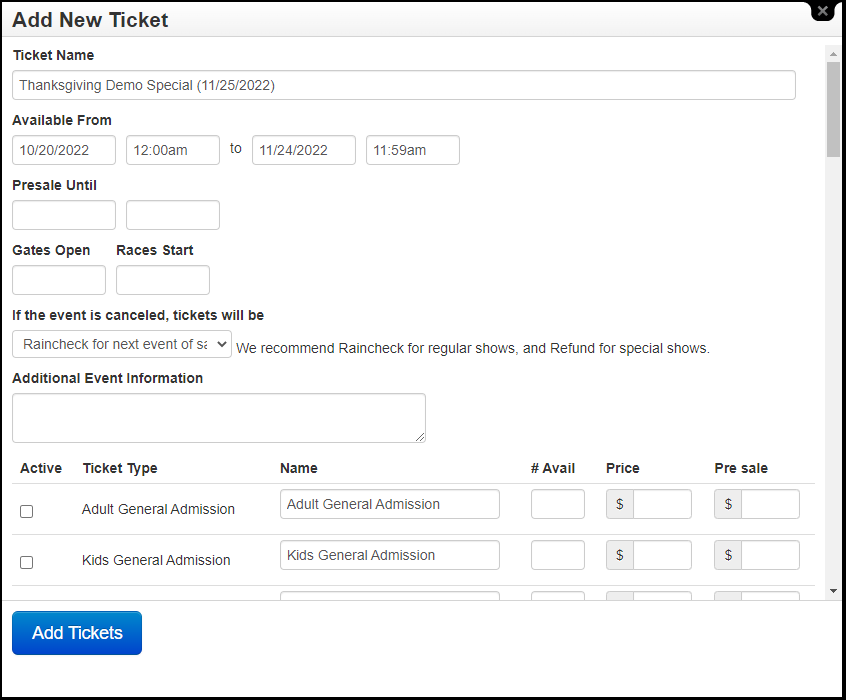Click the 11/24/2022 end date field

(303, 150)
